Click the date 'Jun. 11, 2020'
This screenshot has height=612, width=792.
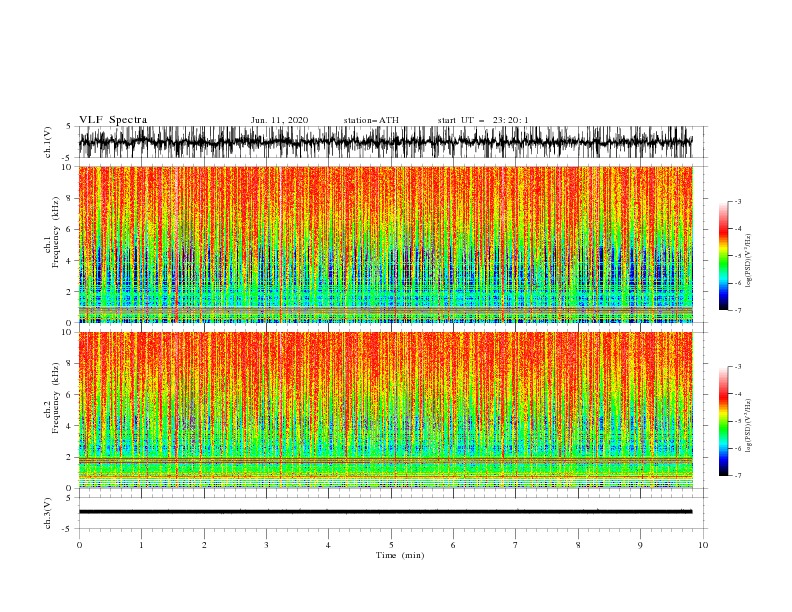279,120
